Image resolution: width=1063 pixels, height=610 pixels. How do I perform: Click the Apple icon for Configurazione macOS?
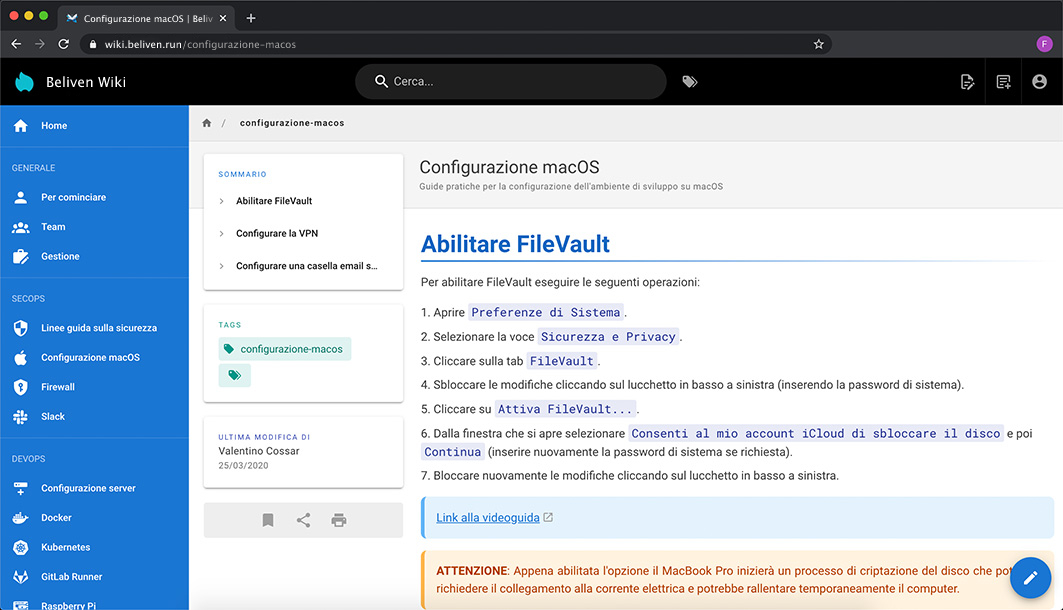[x=20, y=357]
